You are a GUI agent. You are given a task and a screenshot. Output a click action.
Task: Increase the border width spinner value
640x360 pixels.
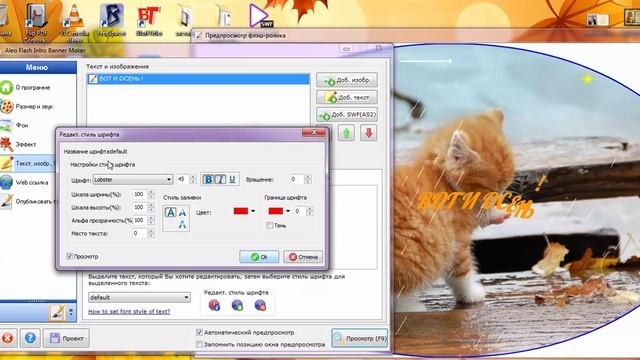click(x=309, y=209)
